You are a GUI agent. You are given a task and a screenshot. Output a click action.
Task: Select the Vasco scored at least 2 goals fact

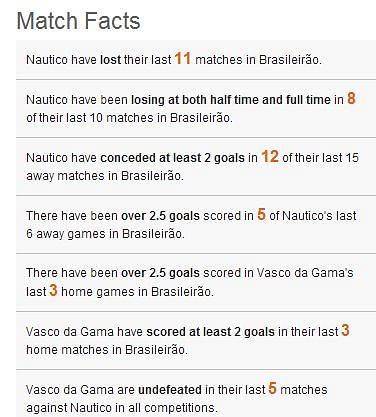point(196,340)
